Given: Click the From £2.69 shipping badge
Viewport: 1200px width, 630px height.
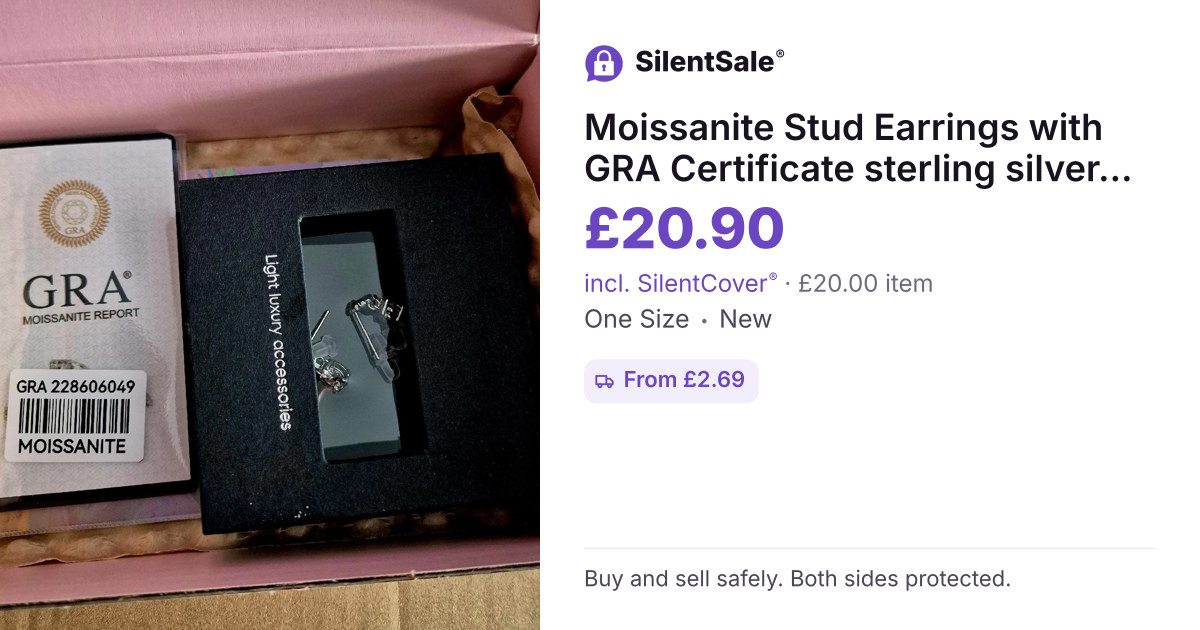Looking at the screenshot, I should pyautogui.click(x=671, y=381).
